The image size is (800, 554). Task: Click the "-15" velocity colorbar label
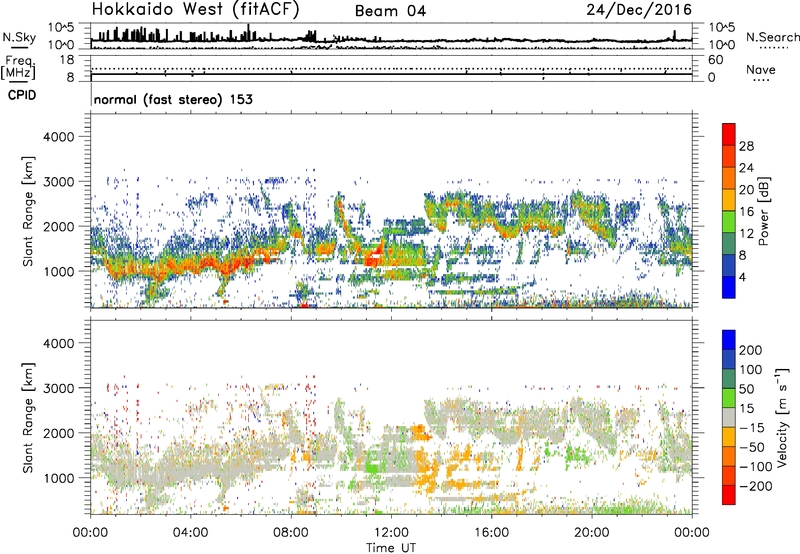click(752, 427)
